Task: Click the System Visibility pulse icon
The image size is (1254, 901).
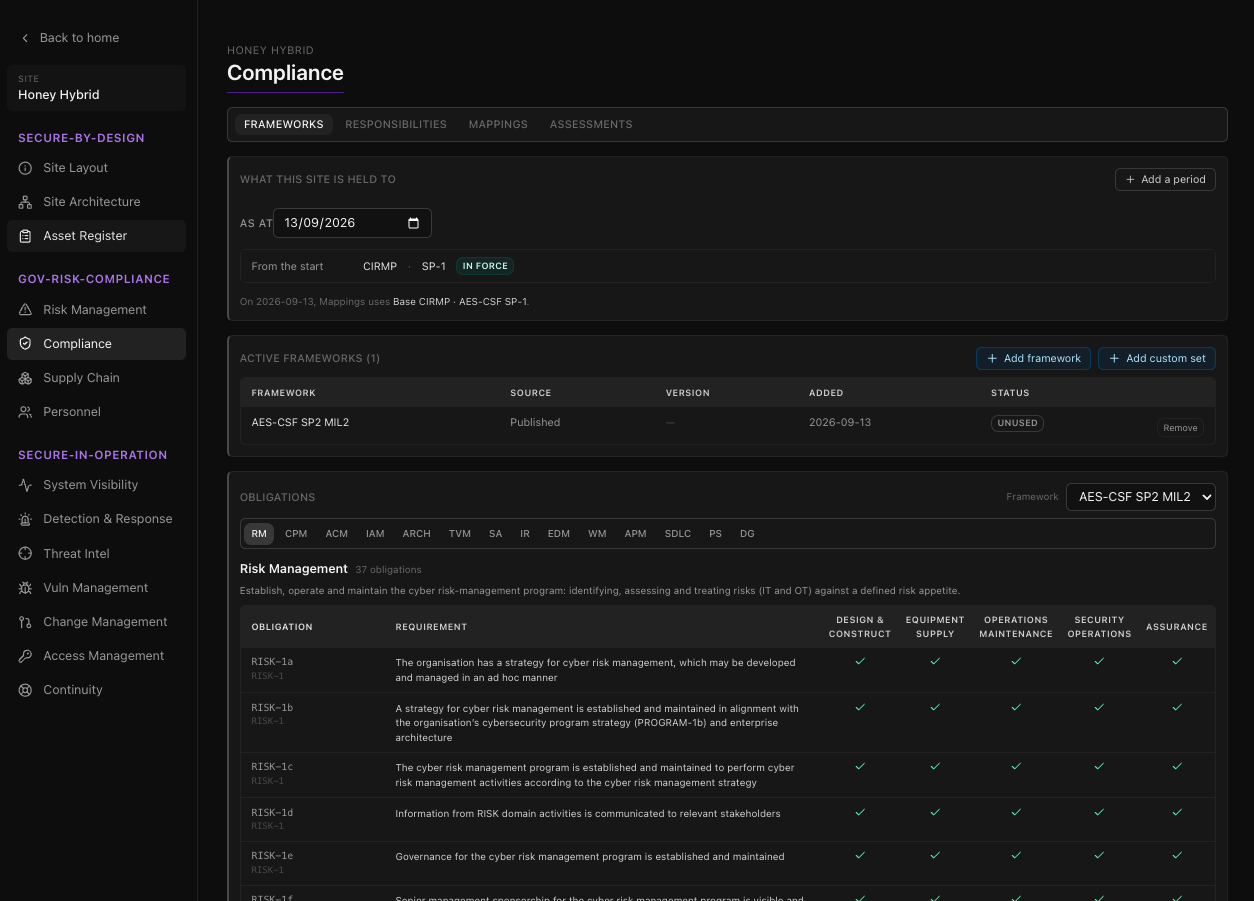Action: (25, 485)
